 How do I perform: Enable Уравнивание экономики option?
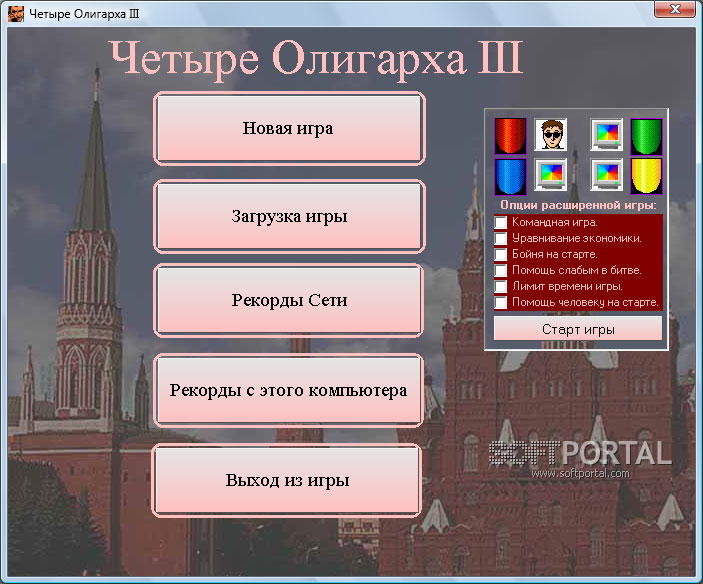(500, 238)
